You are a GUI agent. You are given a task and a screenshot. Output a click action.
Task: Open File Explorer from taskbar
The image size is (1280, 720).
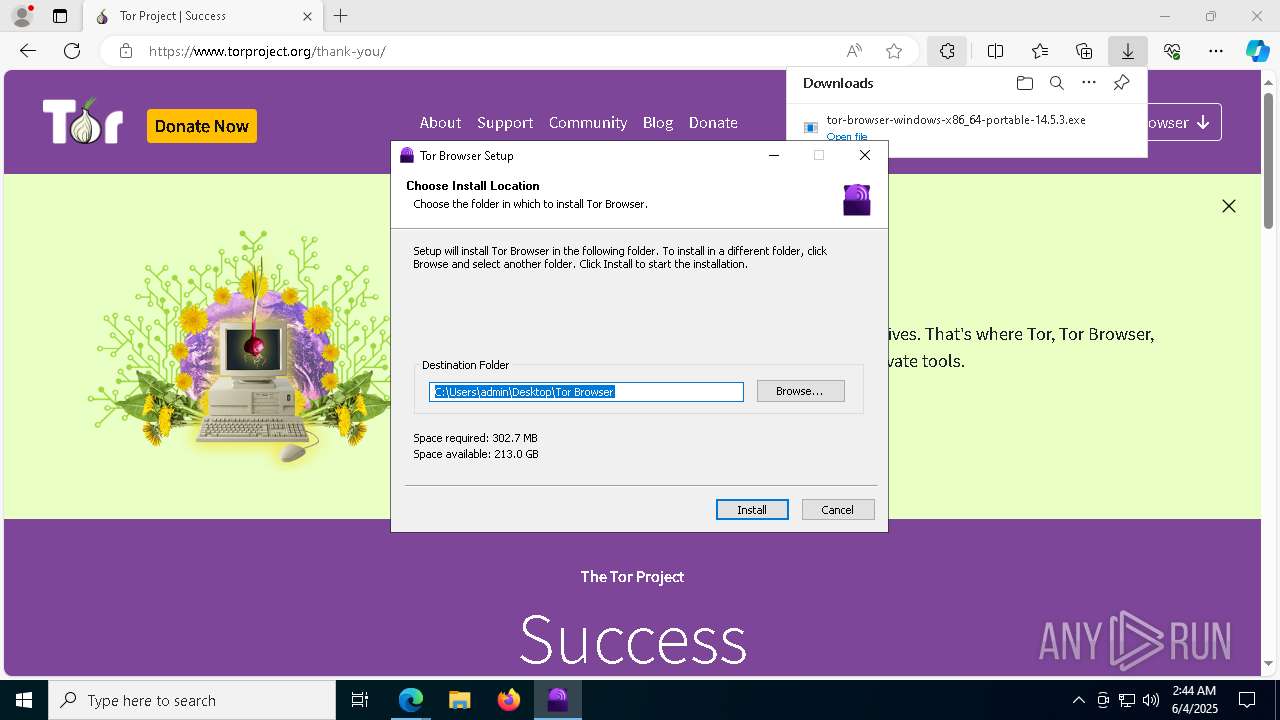coord(459,700)
